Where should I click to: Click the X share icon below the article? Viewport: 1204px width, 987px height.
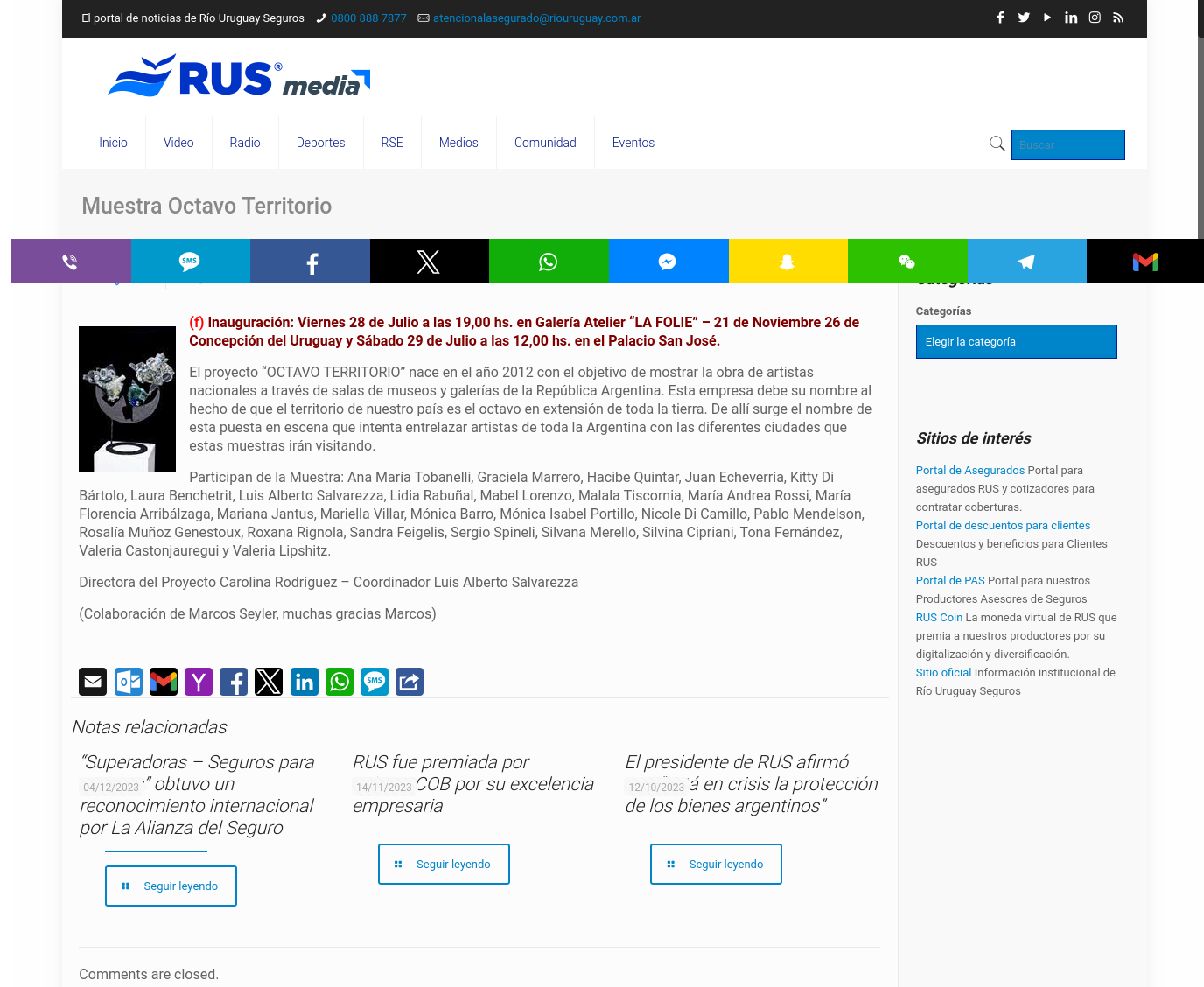click(x=269, y=682)
